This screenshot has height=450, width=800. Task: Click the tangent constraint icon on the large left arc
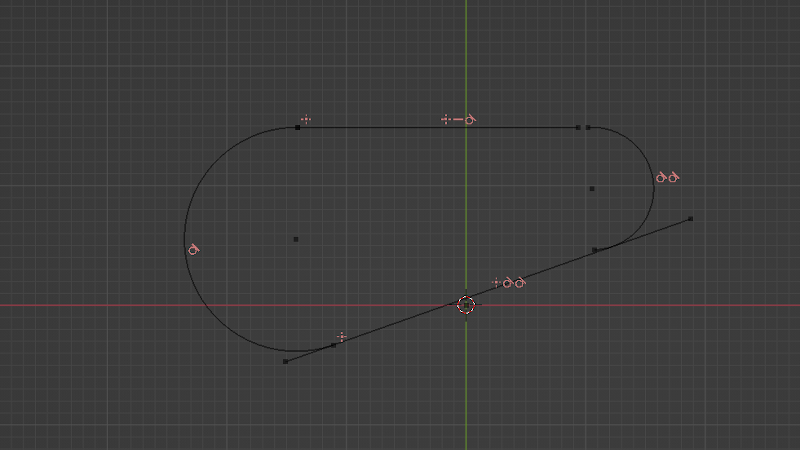[193, 249]
